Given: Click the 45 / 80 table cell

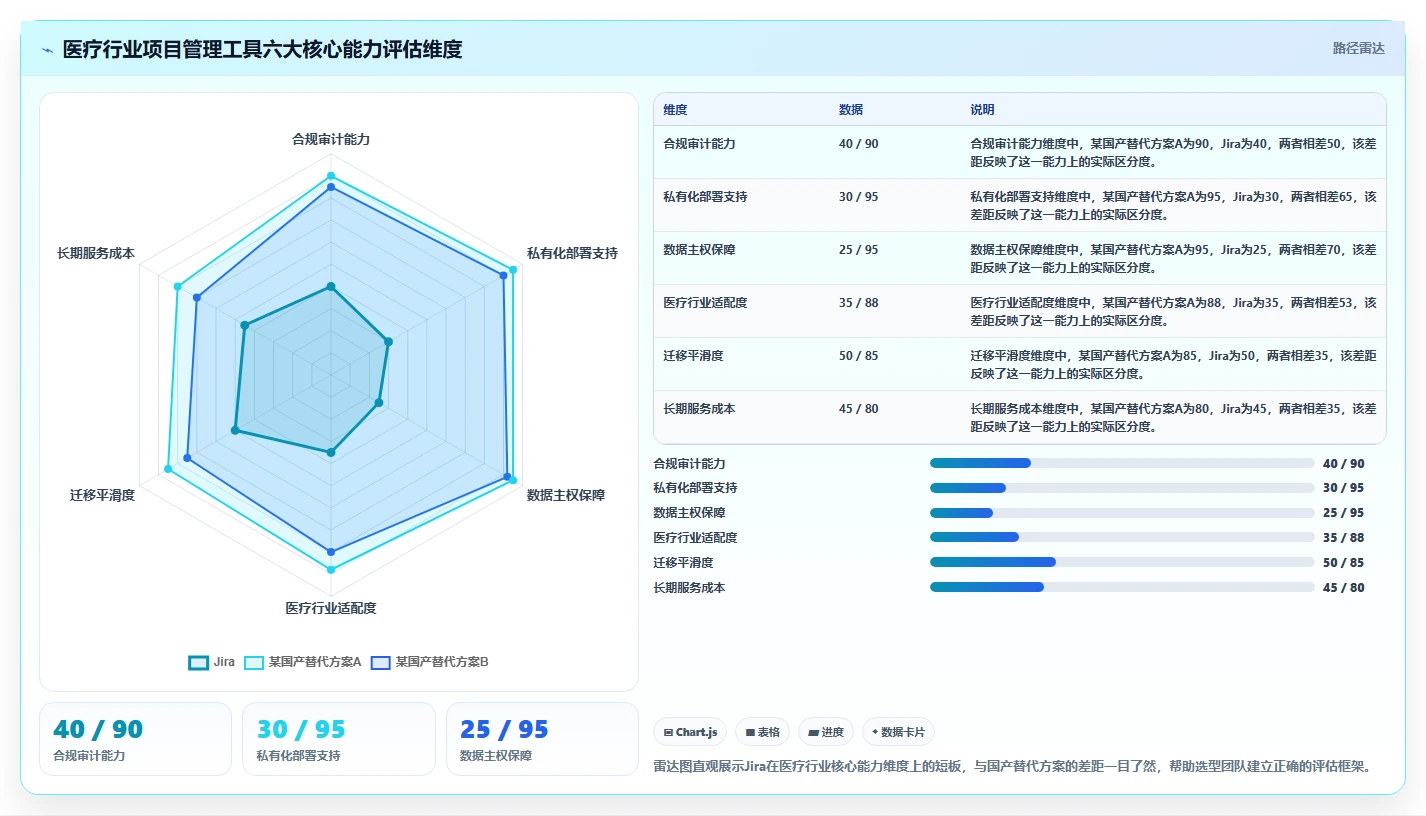Looking at the screenshot, I should pyautogui.click(x=859, y=409).
